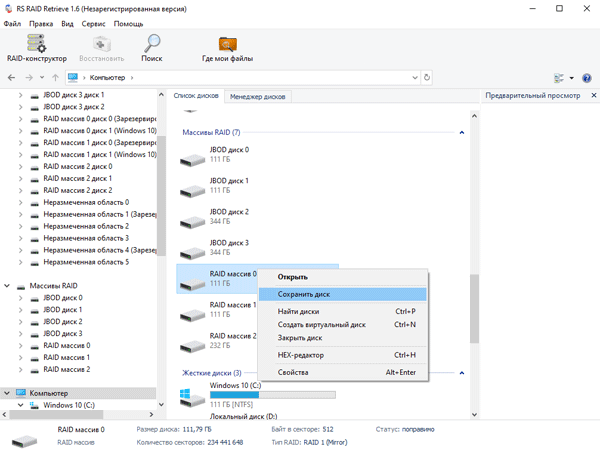Click Локальный диск (D:) label

243,416
